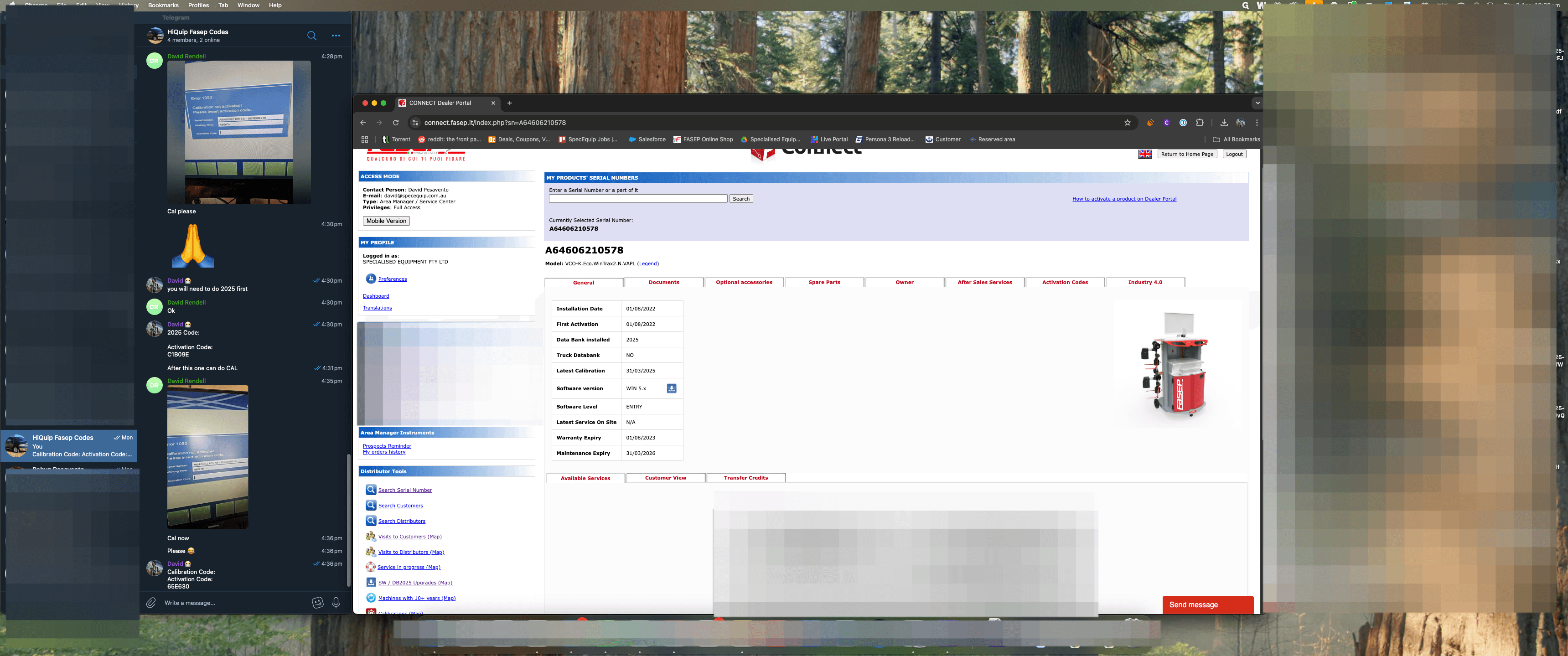
Task: Switch to the Customer View tab
Action: 665,478
